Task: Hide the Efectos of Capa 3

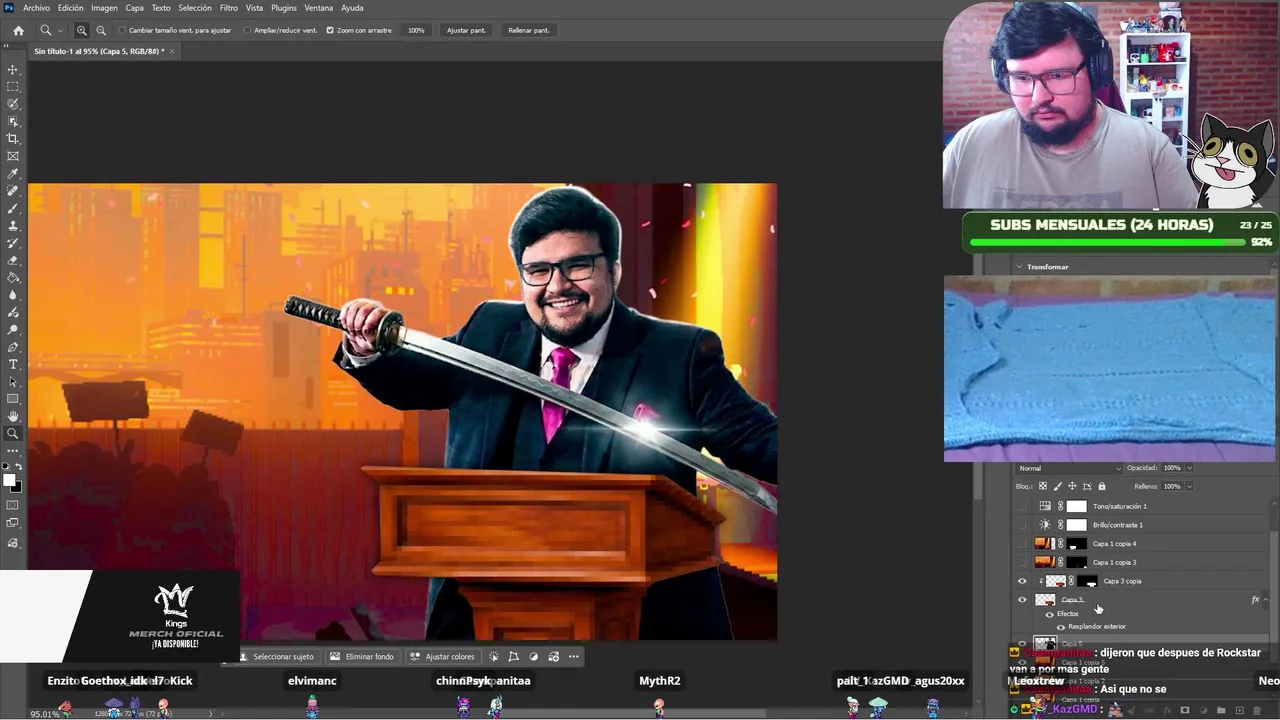Action: pos(1049,614)
